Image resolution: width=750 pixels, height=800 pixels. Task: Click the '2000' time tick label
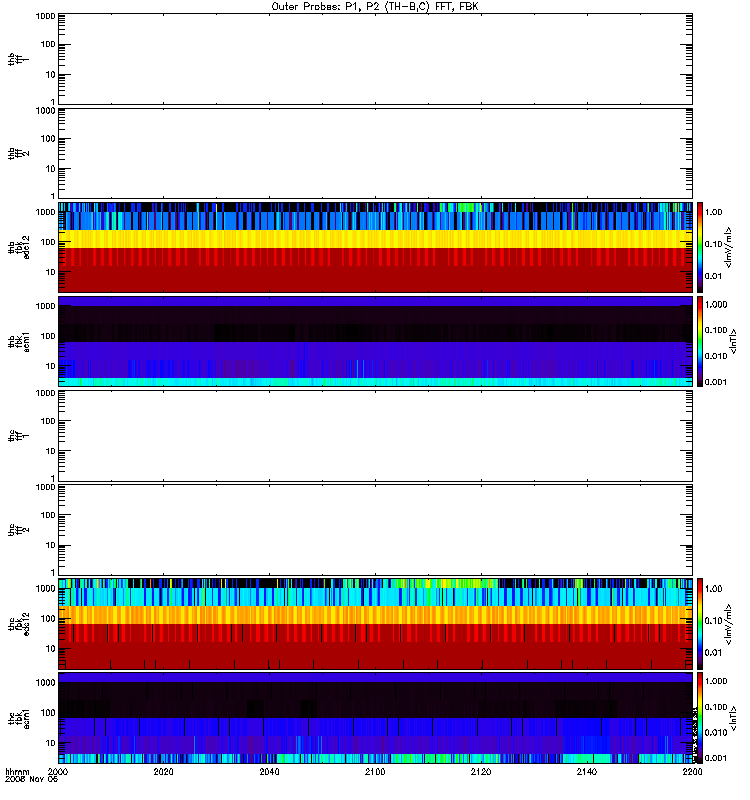[x=58, y=772]
